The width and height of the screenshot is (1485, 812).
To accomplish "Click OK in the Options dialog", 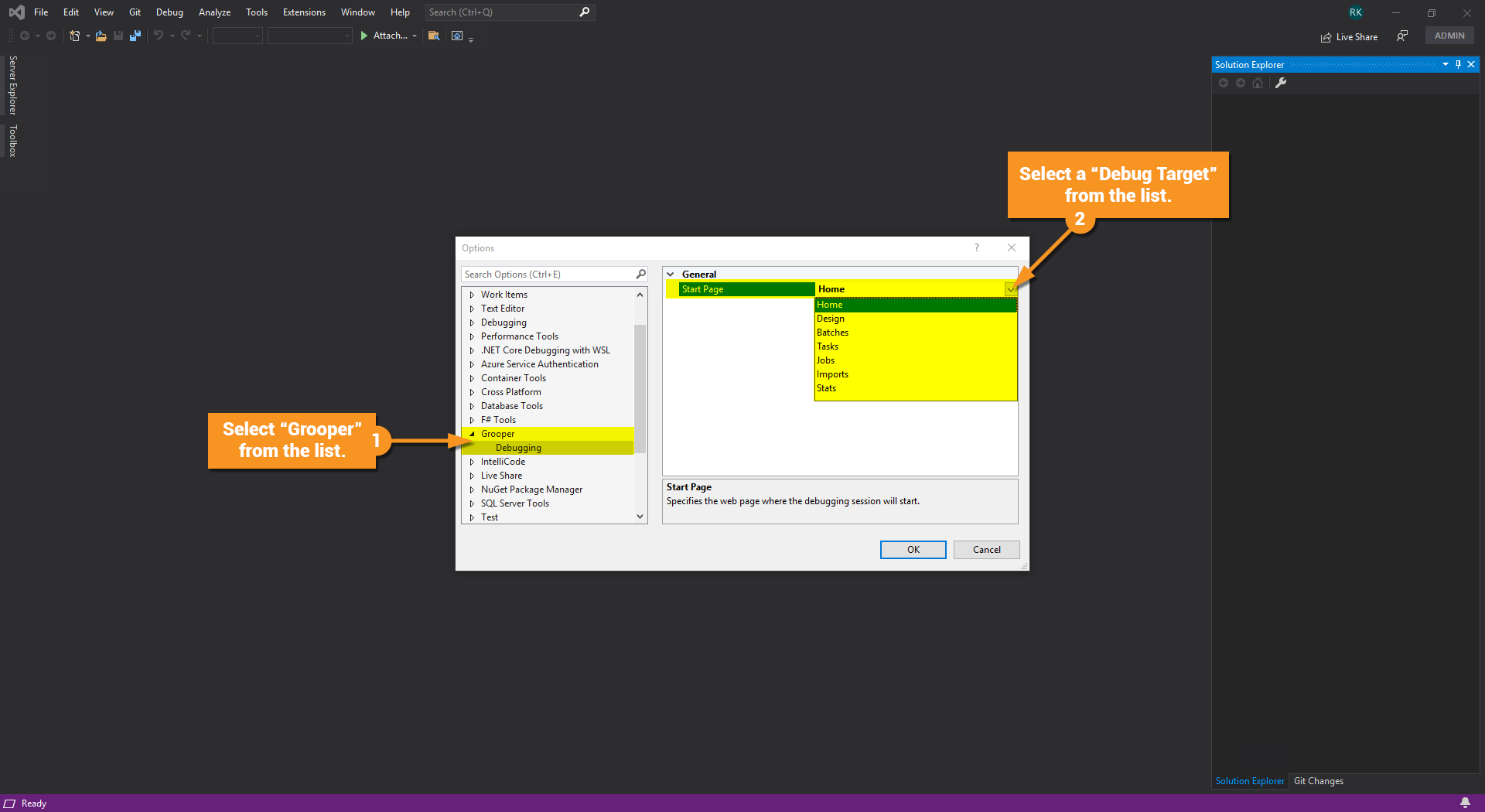I will [x=913, y=550].
